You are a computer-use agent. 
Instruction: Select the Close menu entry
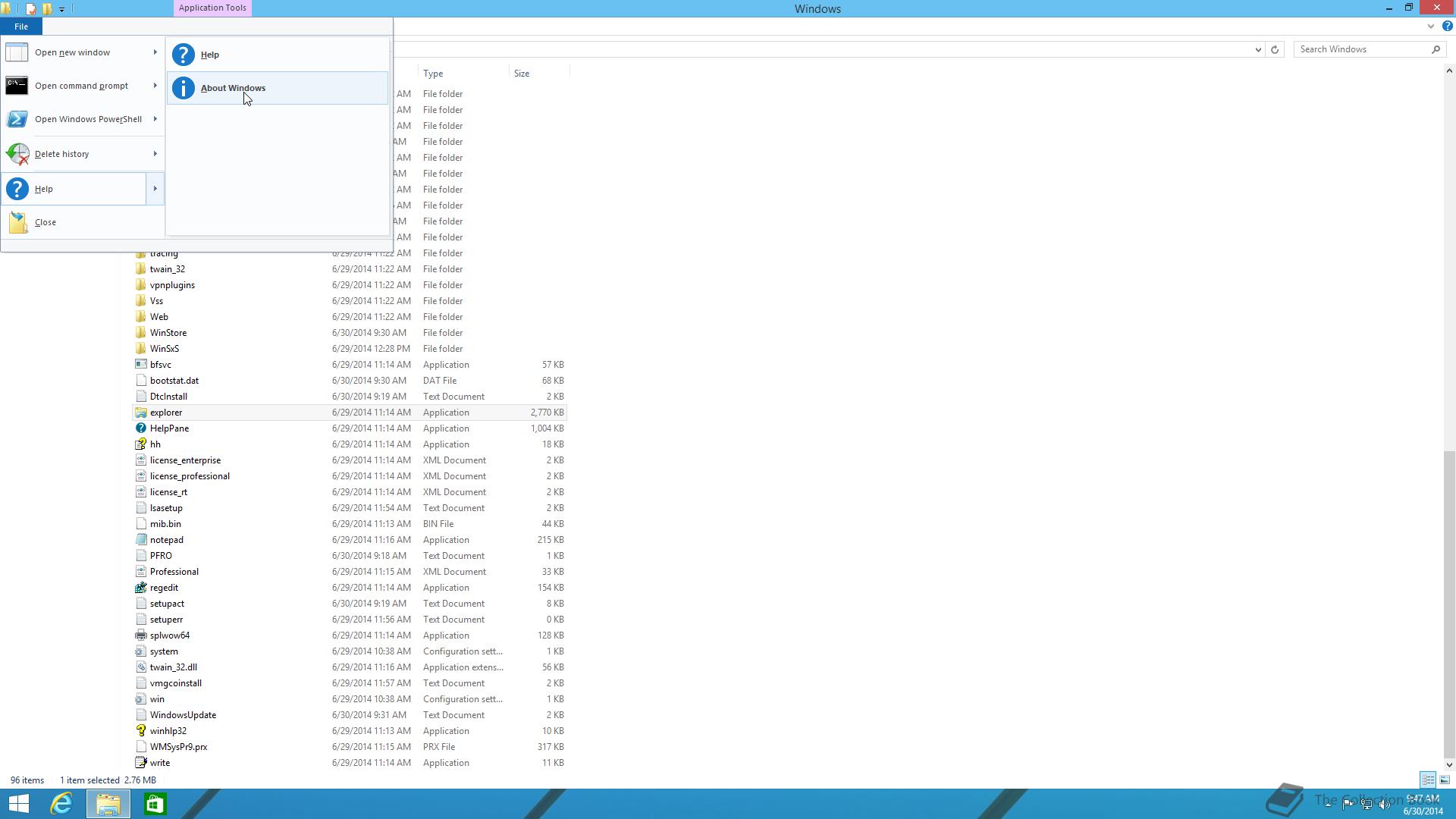tap(83, 222)
